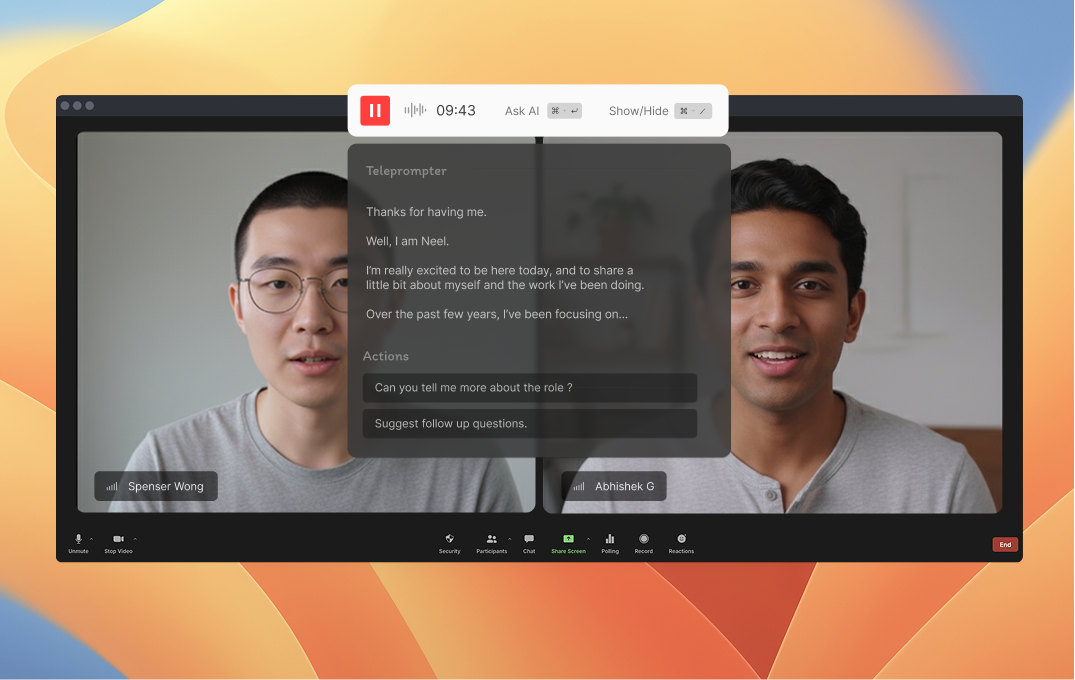The height and width of the screenshot is (680, 1075).
Task: Click the red End meeting button
Action: (x=1005, y=544)
